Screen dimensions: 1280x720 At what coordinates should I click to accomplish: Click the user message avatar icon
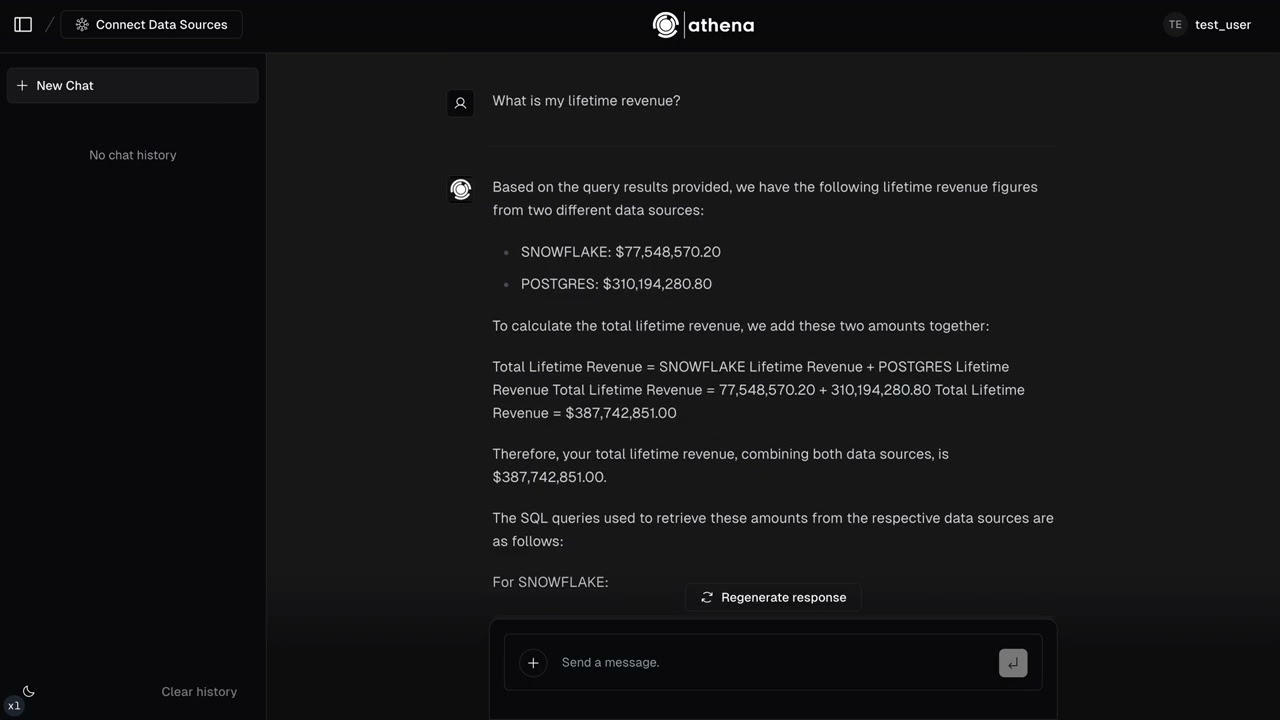(x=460, y=103)
